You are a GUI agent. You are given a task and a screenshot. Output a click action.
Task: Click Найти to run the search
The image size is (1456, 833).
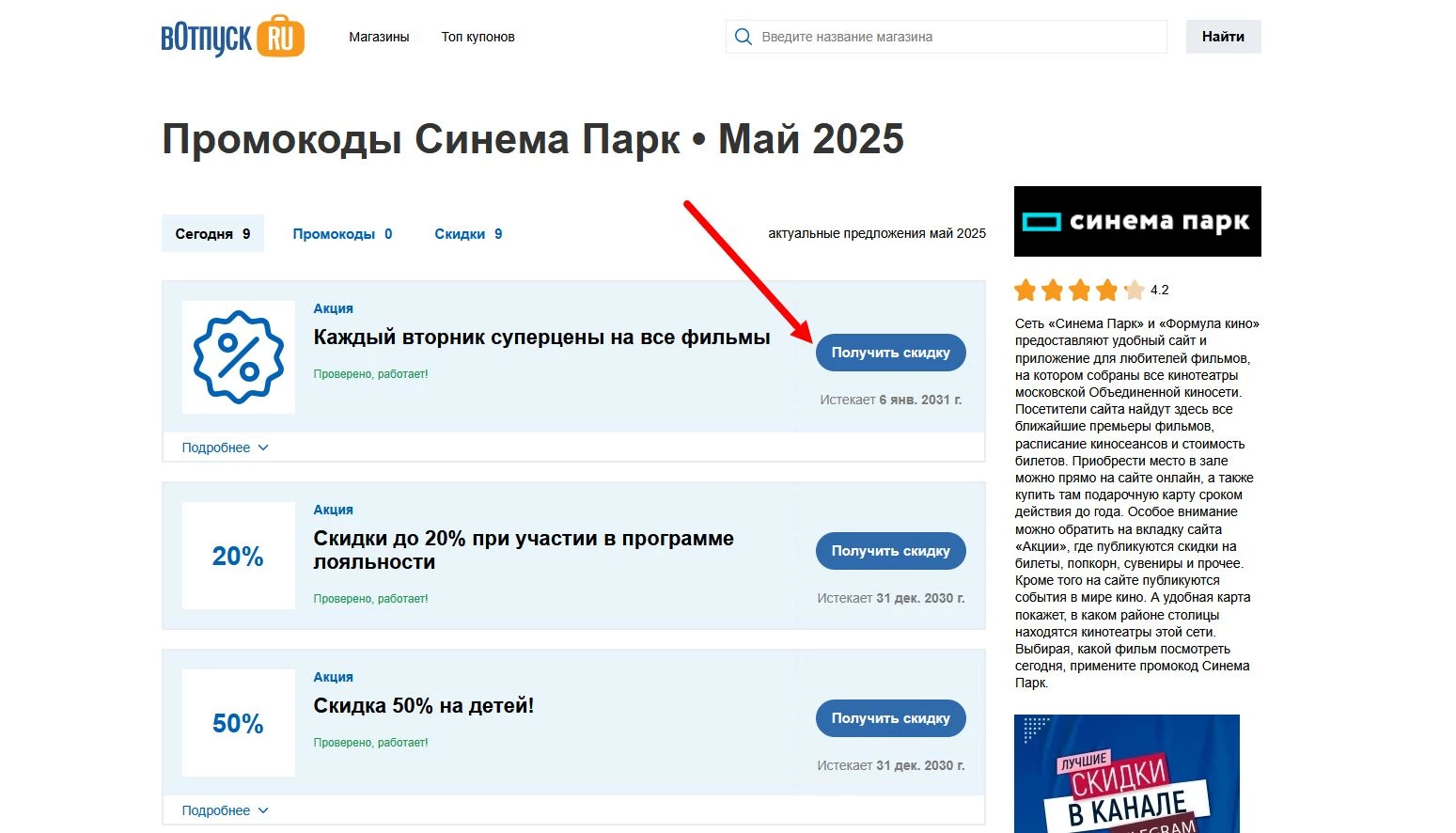tap(1222, 36)
